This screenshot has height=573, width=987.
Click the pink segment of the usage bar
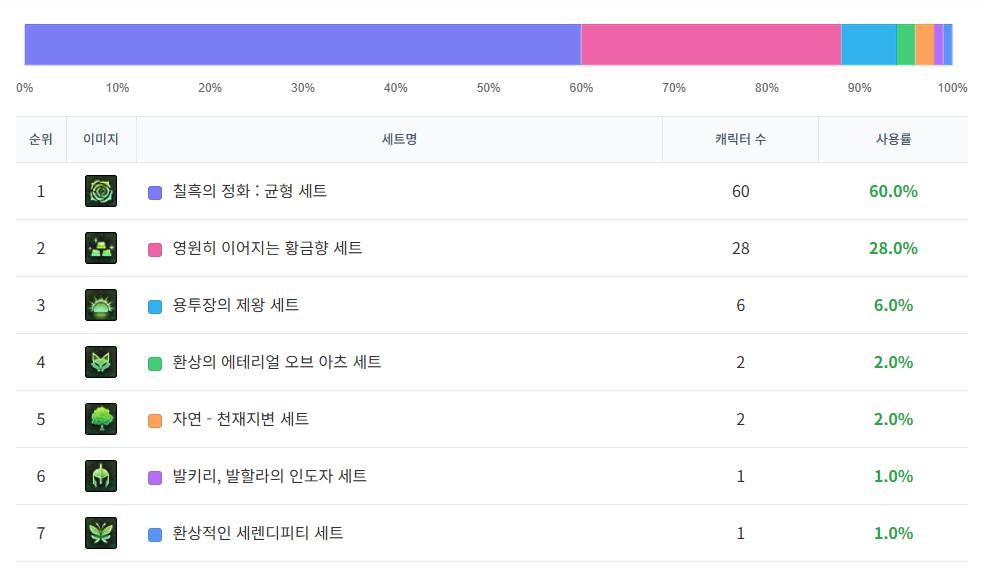pyautogui.click(x=710, y=44)
